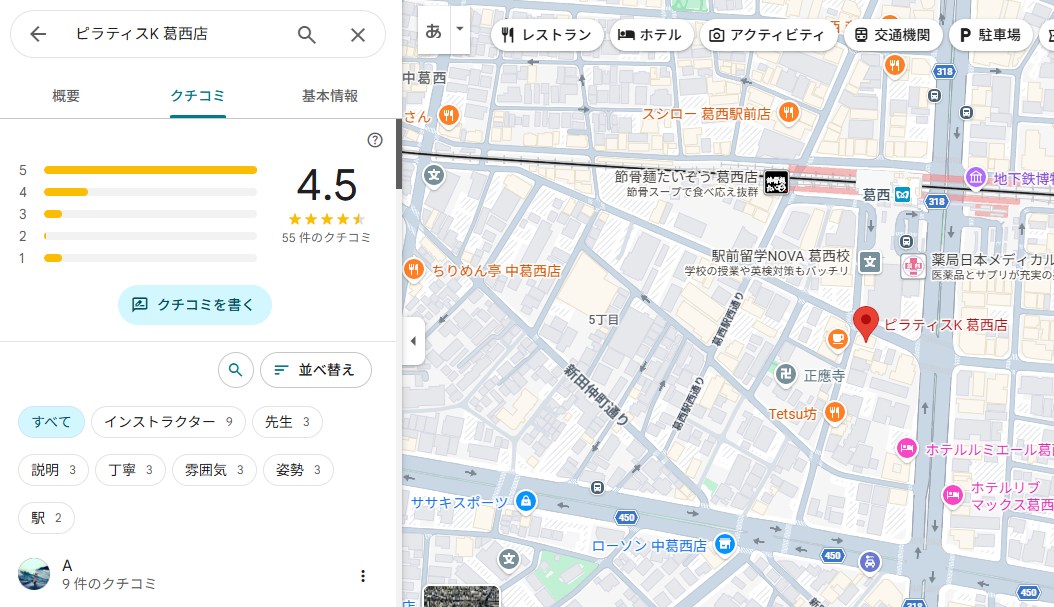Screen dimensions: 1054x607
Task: Click the back arrow in search box
Action: (38, 35)
